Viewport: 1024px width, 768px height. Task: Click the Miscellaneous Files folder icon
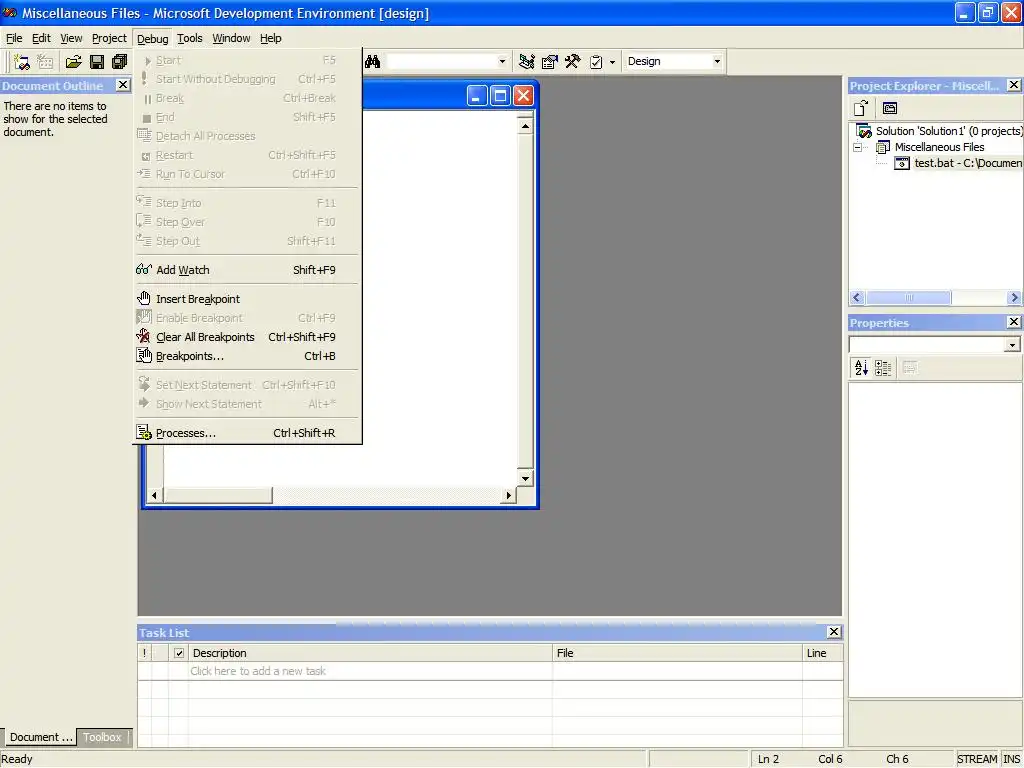(x=883, y=148)
